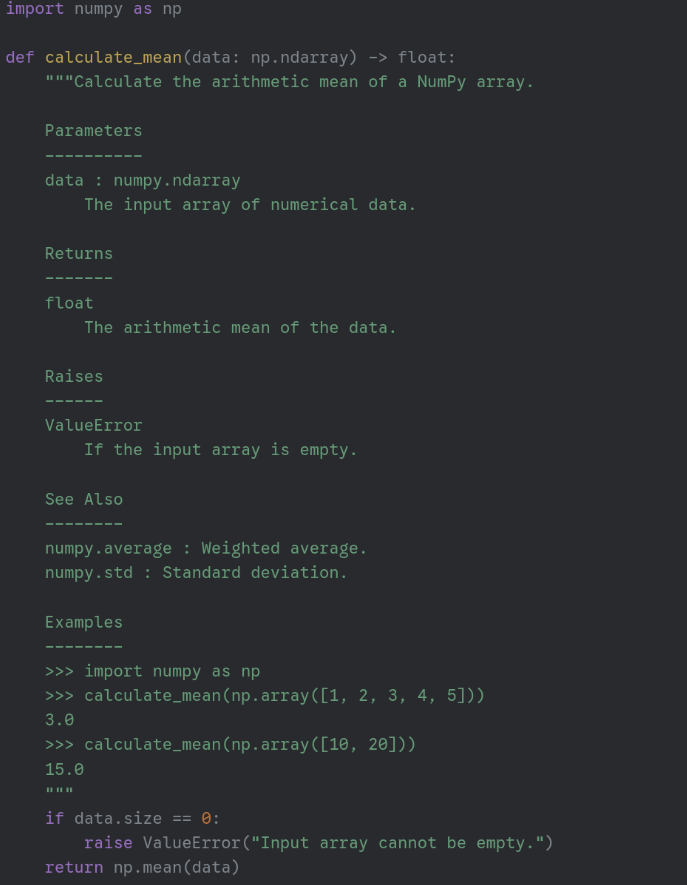Click the 'Raises' docstring heading
Image resolution: width=687 pixels, height=885 pixels.
(x=73, y=376)
